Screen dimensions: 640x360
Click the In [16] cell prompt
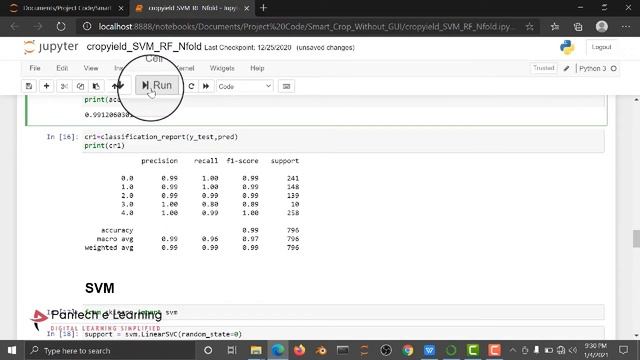point(62,137)
